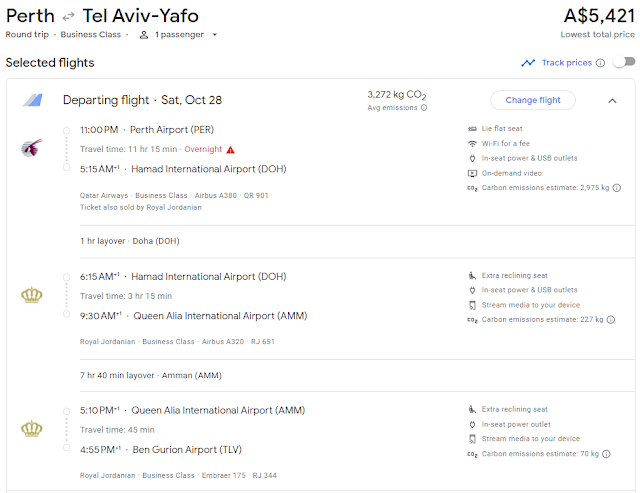The width and height of the screenshot is (640, 493).
Task: Click the overnight warning triangle icon
Action: point(231,150)
